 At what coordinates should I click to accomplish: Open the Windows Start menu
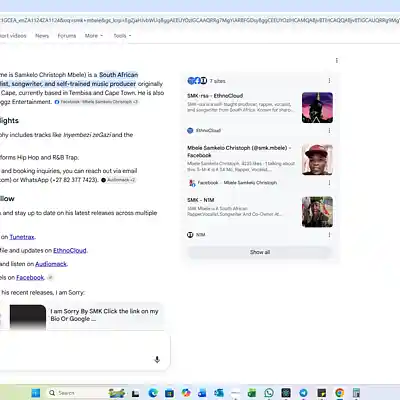35,393
